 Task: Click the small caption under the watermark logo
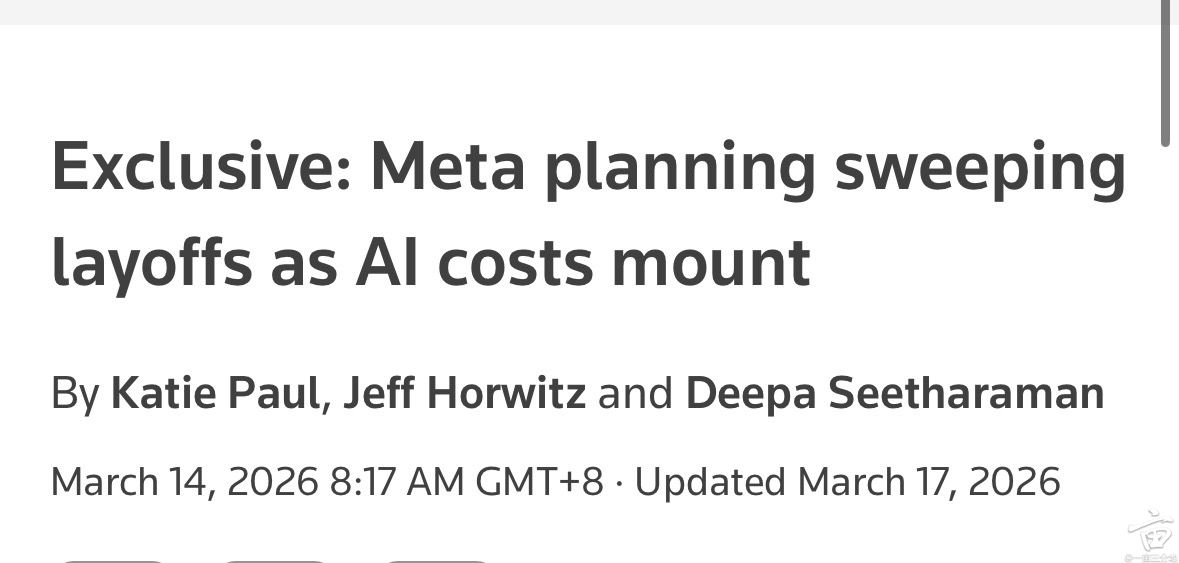[1147, 555]
